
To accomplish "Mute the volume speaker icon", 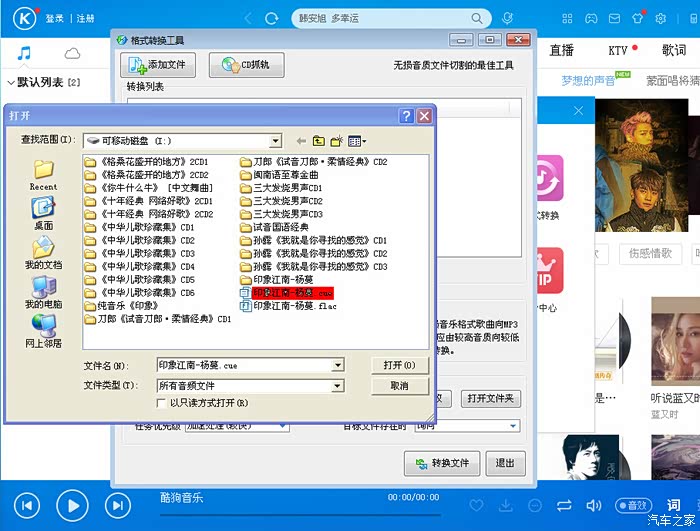I will tap(593, 505).
